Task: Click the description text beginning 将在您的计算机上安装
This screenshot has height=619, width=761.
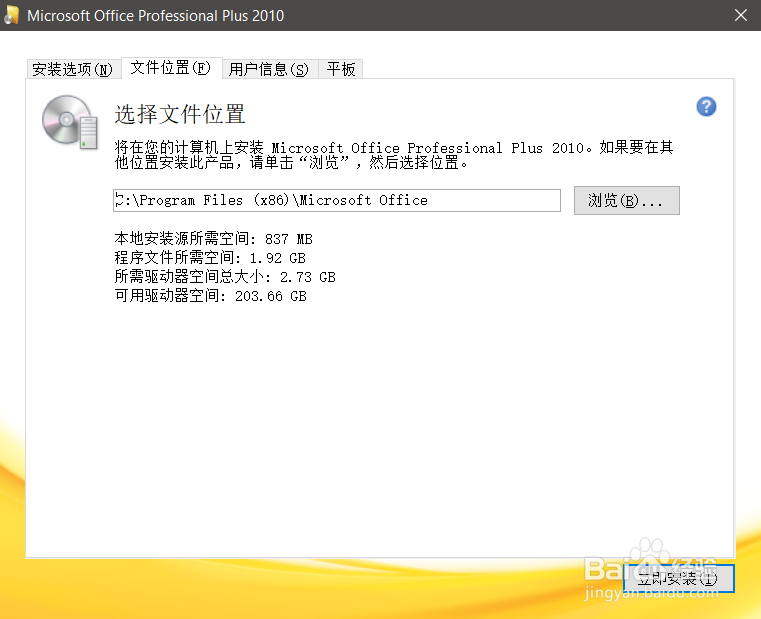Action: coord(394,155)
